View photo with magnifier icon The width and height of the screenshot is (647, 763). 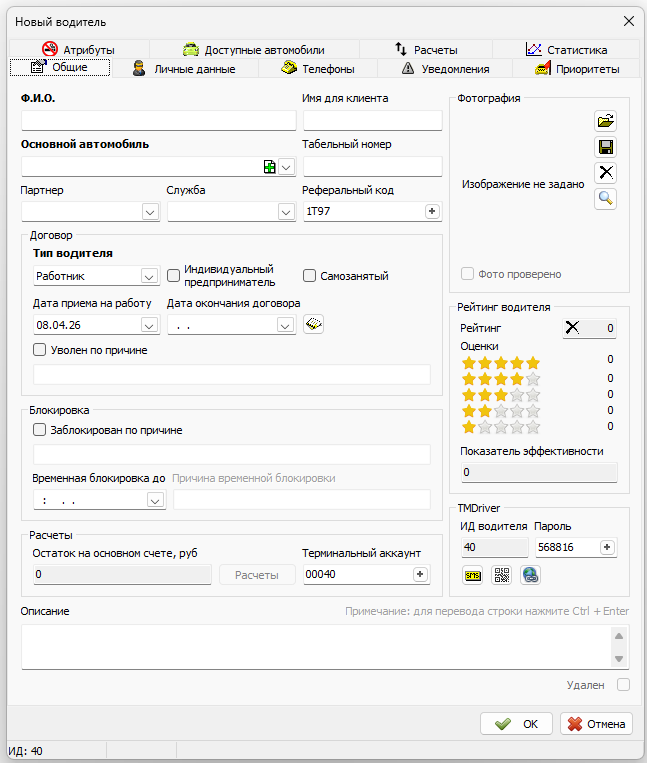[x=605, y=199]
